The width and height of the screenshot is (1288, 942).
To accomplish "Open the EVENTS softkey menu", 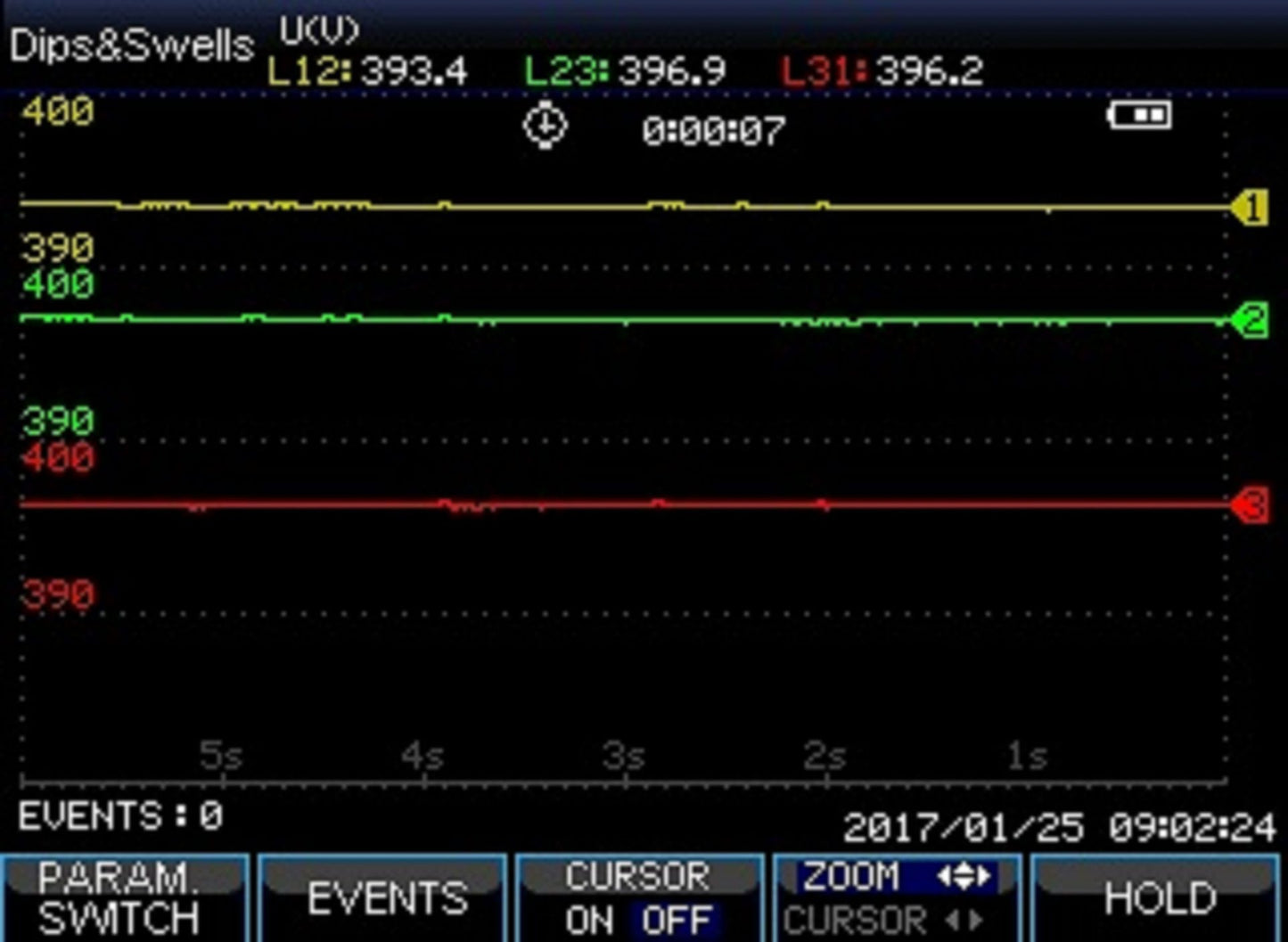I will [387, 898].
